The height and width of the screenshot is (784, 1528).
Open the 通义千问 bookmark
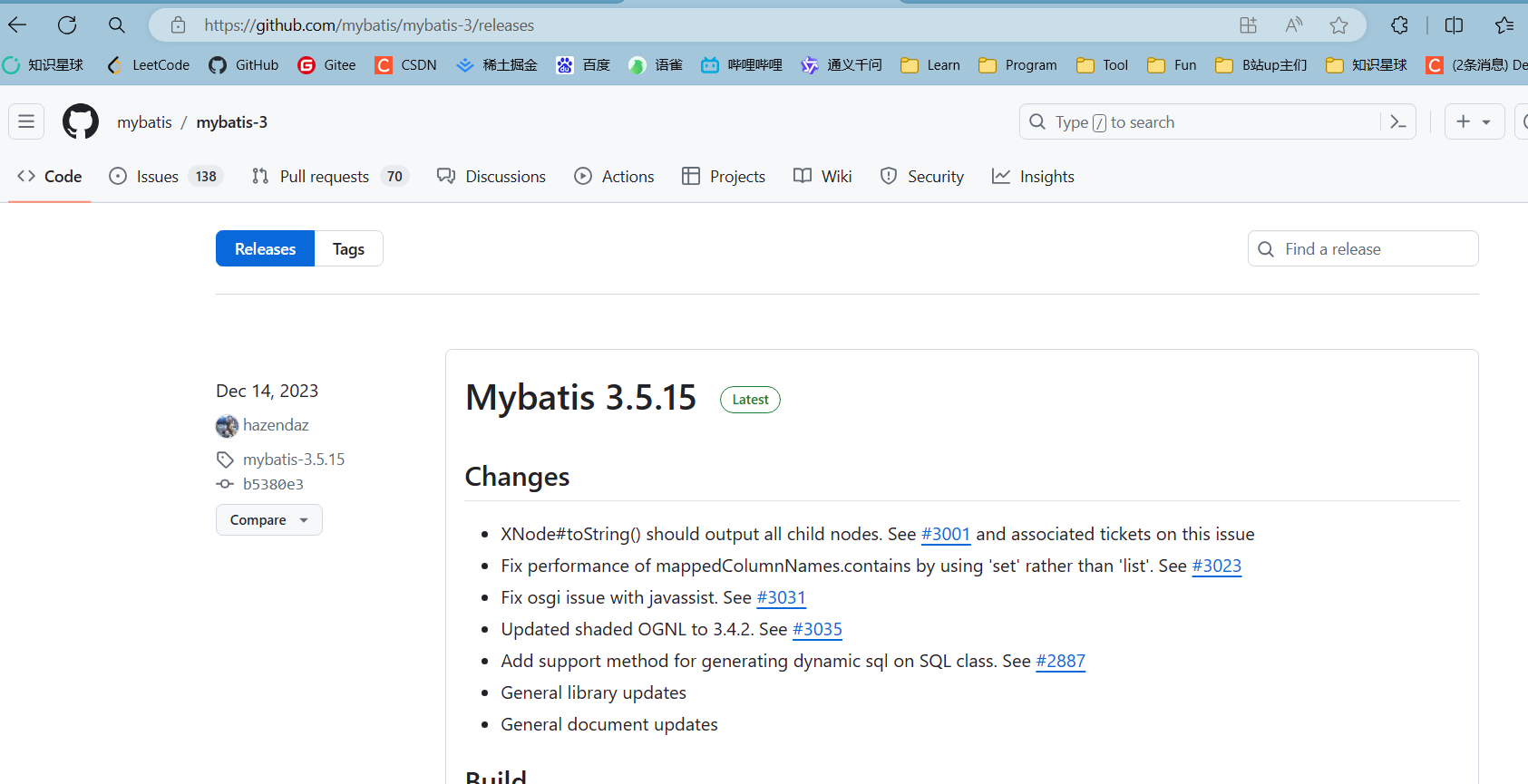tap(842, 65)
